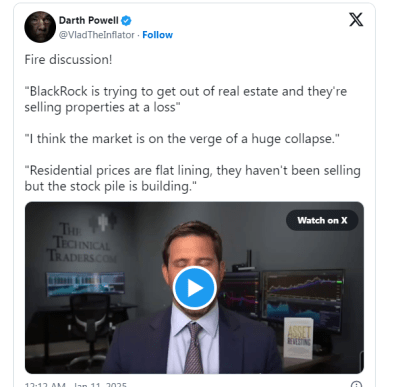Play the embedded video

195,288
